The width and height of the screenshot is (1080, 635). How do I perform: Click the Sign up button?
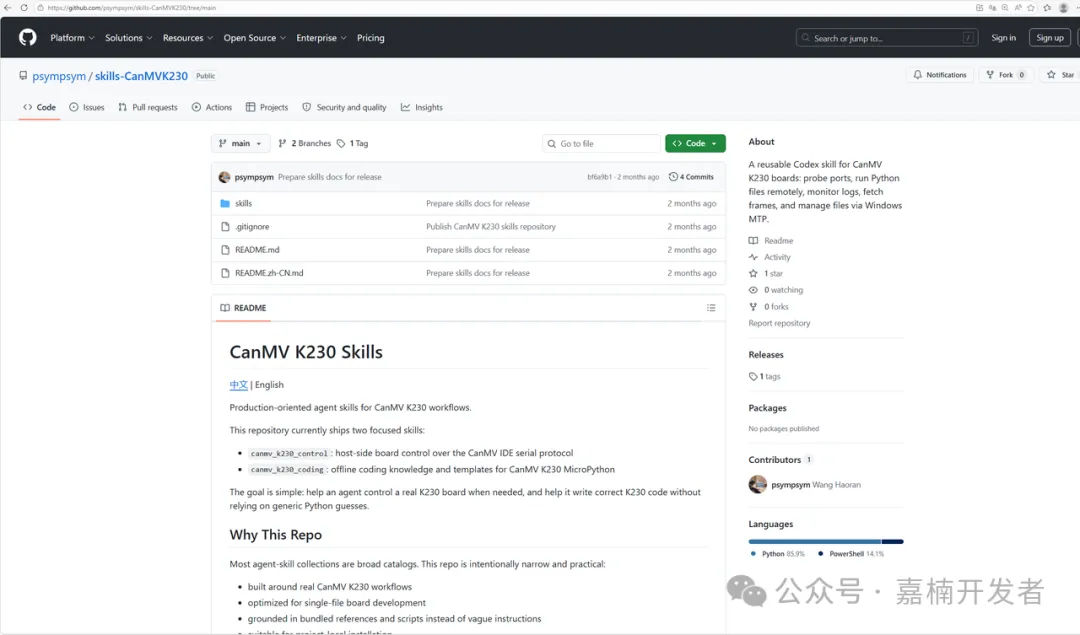[1050, 38]
